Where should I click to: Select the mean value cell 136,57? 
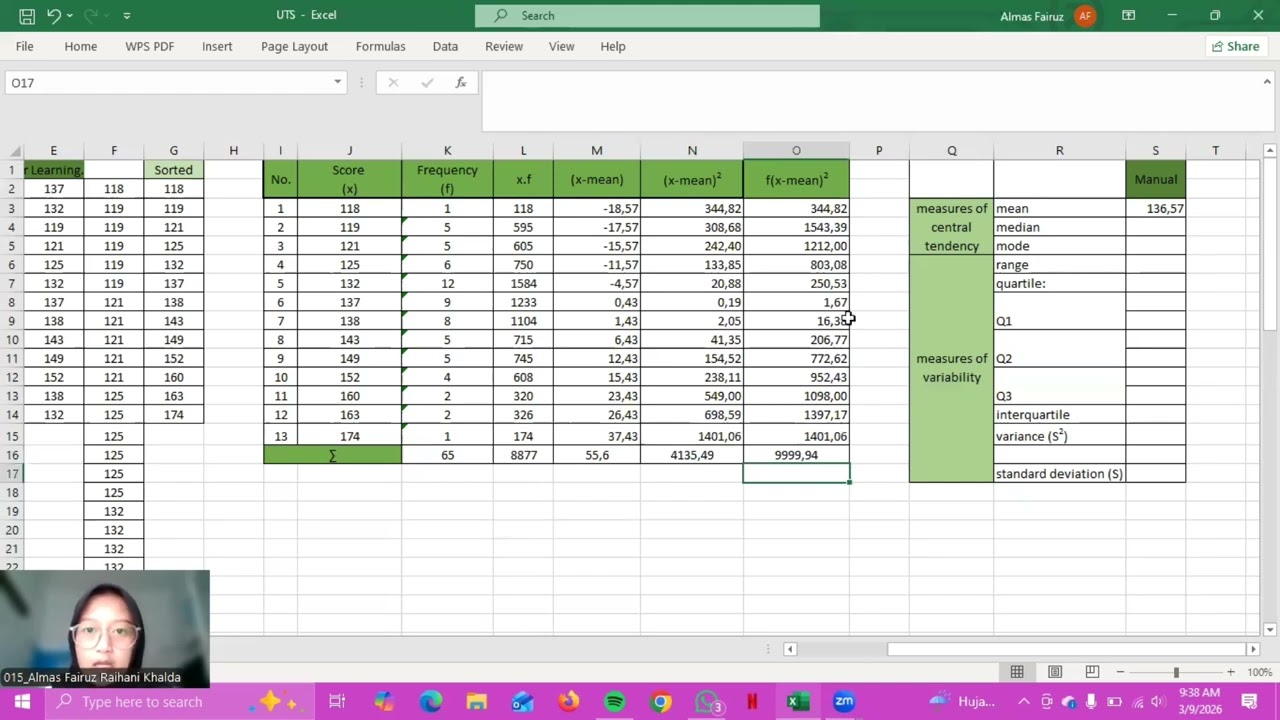coord(1155,209)
